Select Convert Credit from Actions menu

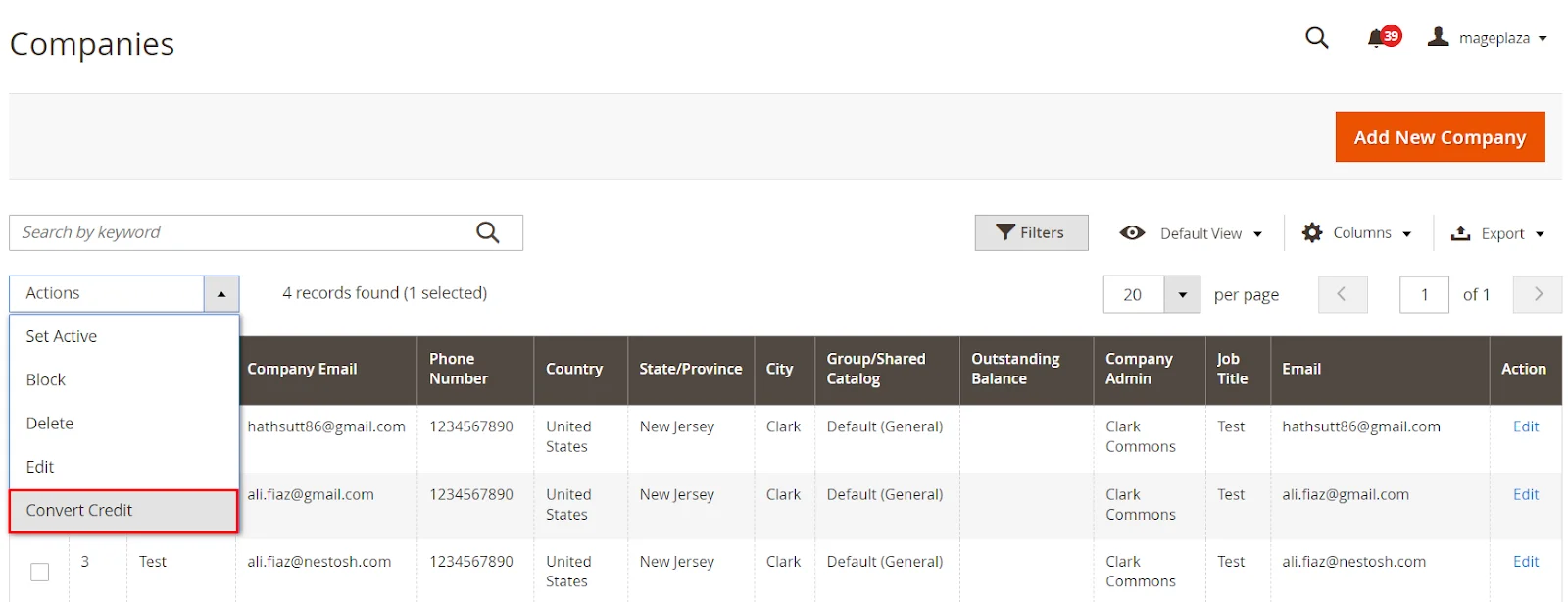click(x=79, y=510)
